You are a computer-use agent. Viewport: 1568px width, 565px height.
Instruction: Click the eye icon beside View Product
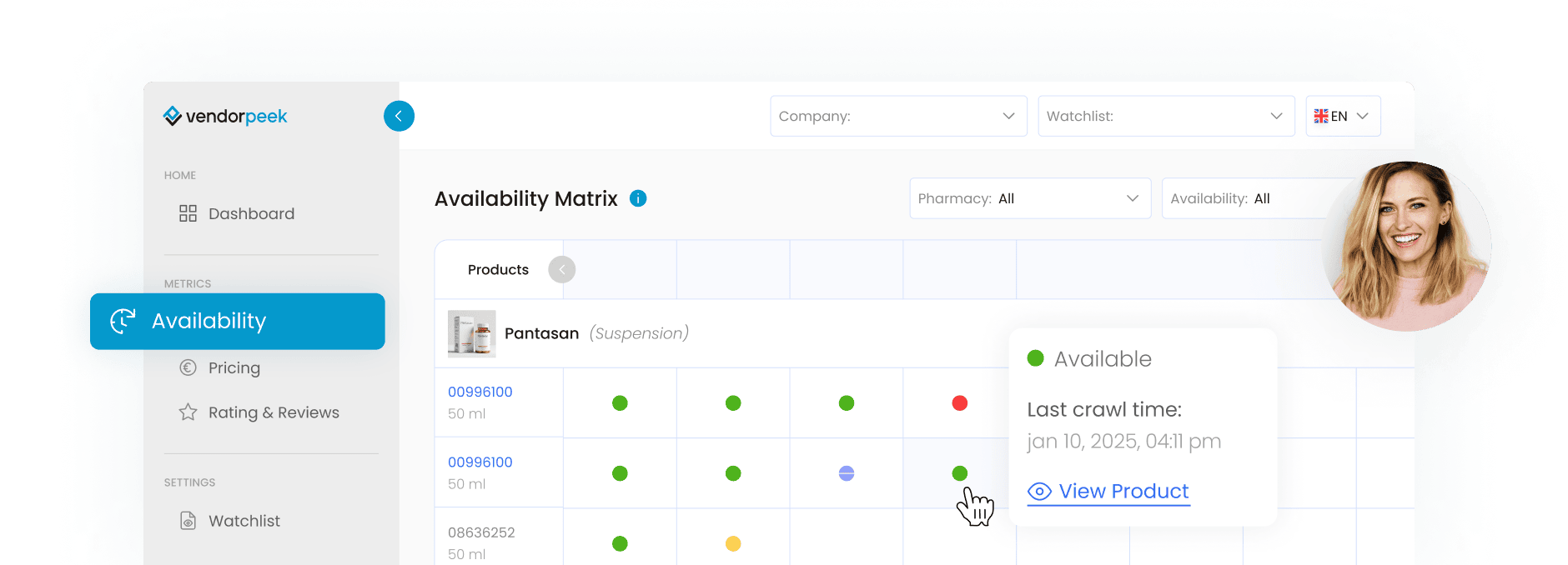point(1039,492)
